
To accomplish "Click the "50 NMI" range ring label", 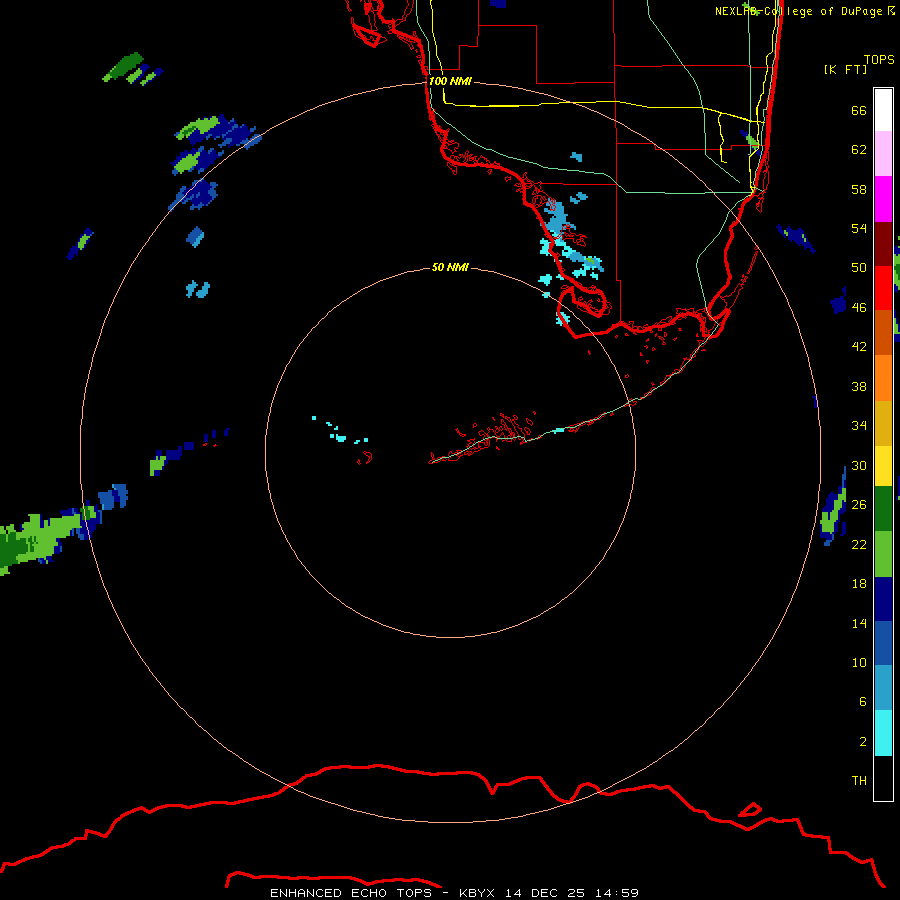I will (x=450, y=267).
